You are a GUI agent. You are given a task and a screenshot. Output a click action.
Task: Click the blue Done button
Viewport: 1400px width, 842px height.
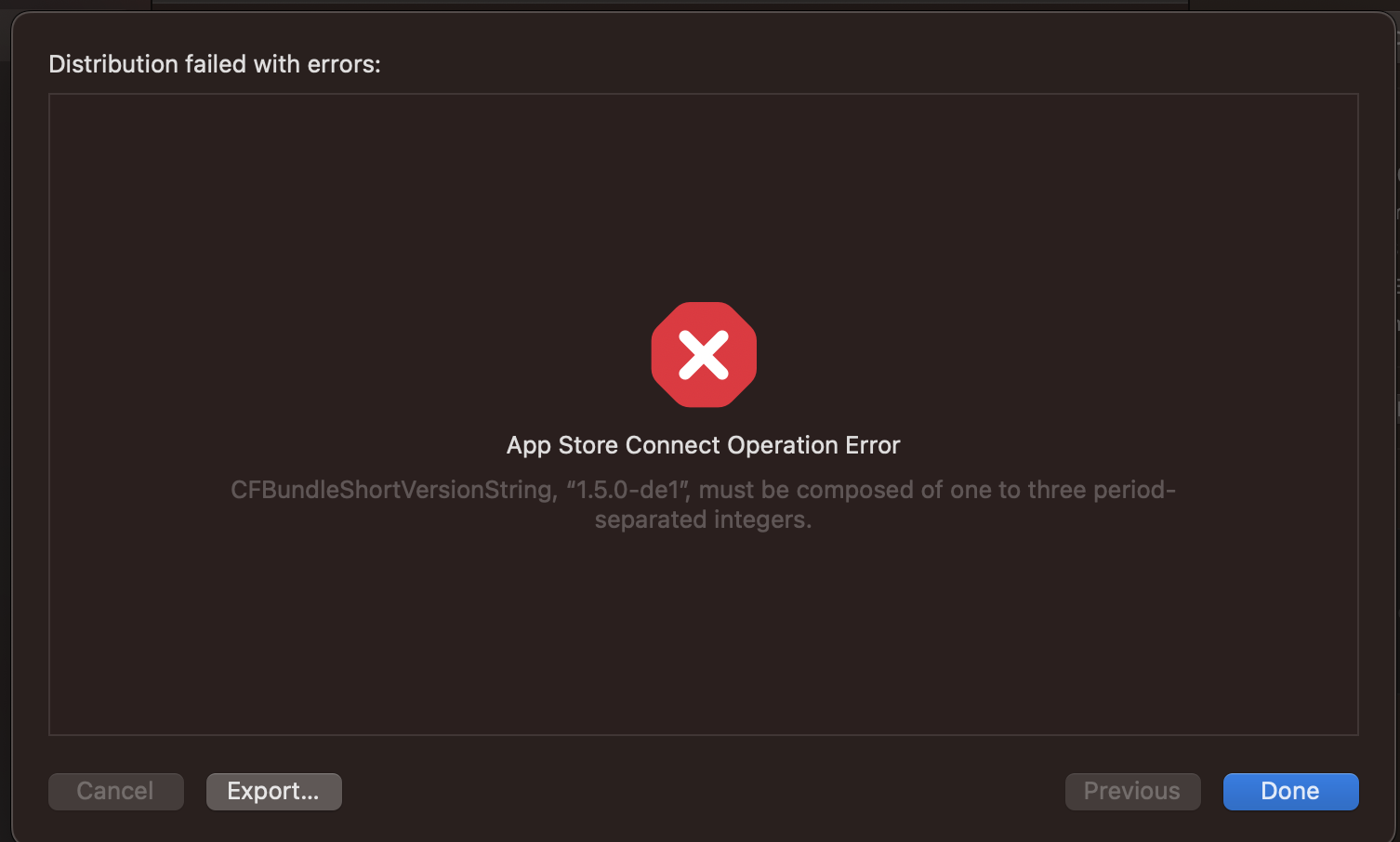click(x=1290, y=791)
